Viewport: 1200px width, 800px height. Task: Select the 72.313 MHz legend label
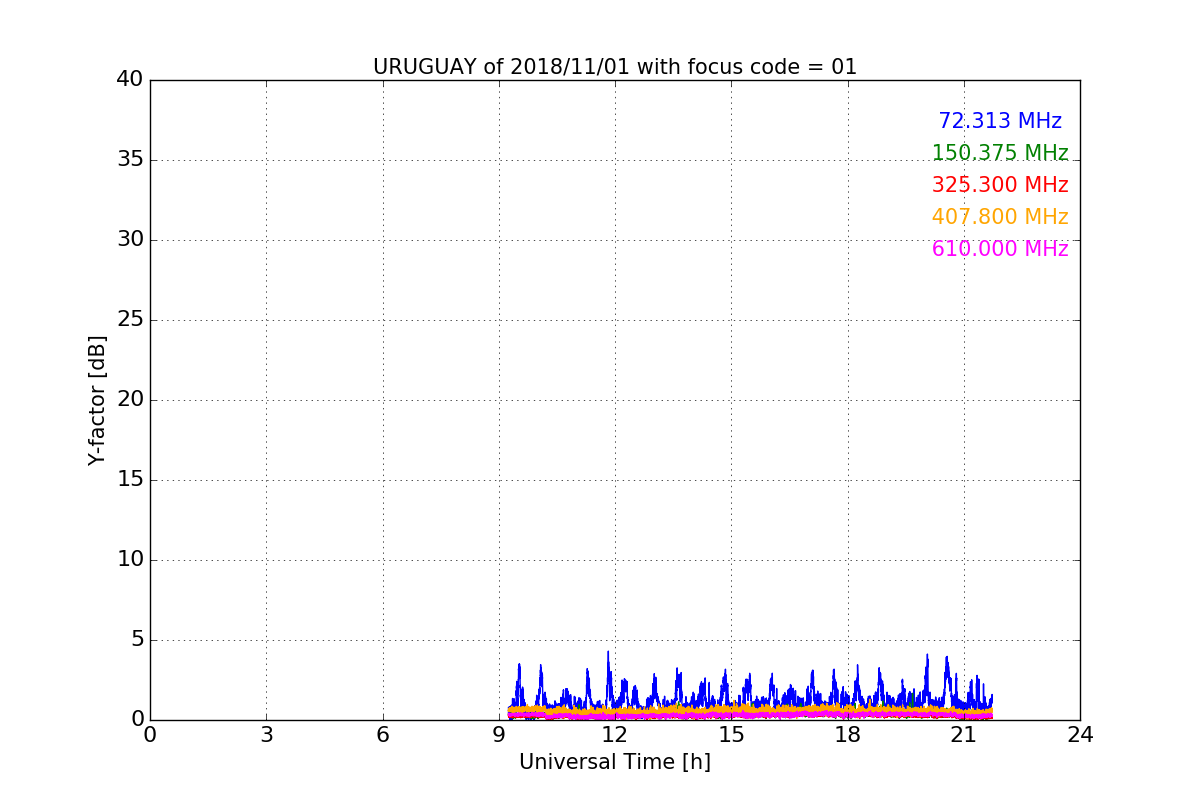1000,121
